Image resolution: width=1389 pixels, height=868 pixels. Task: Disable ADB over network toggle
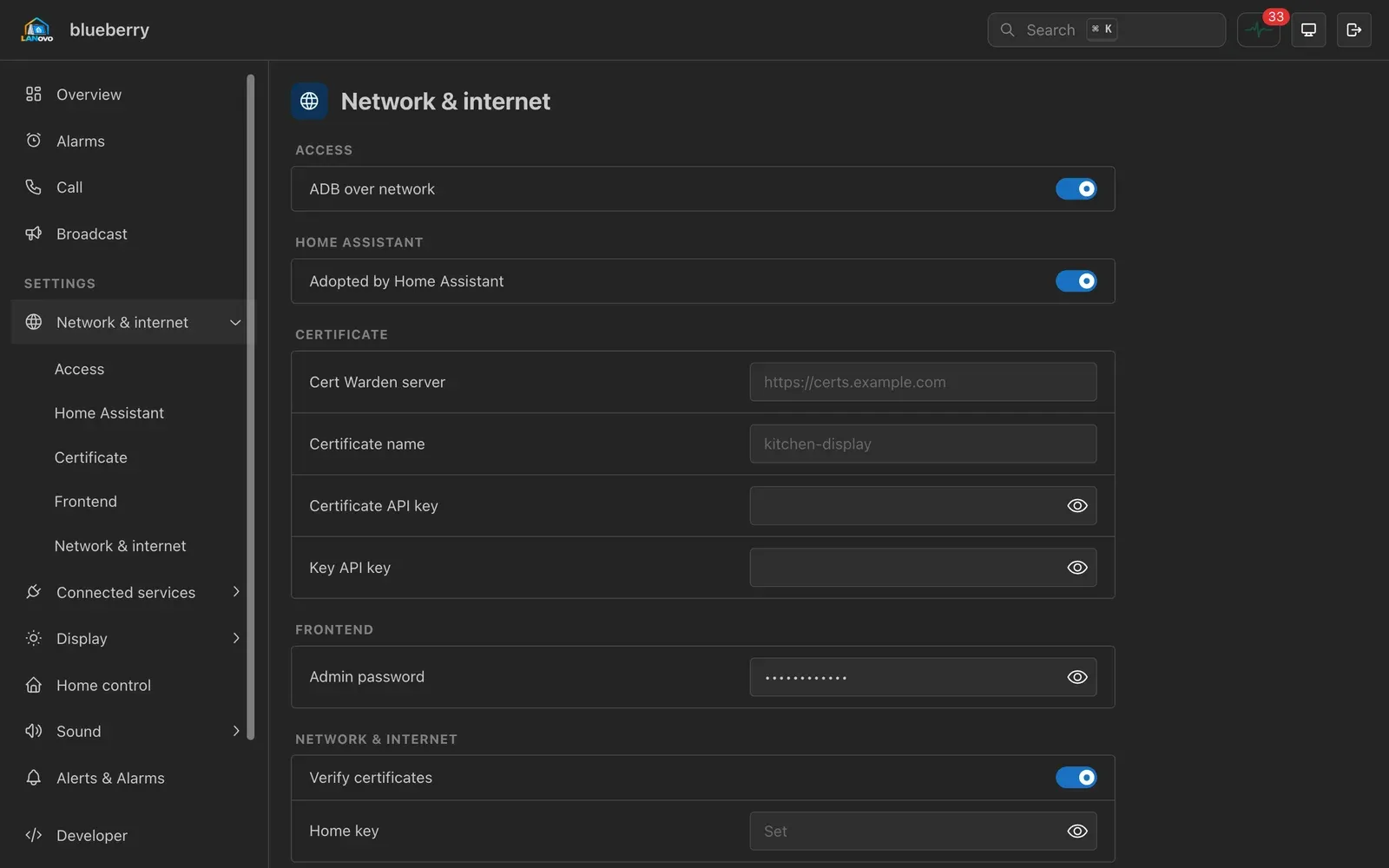[1076, 188]
